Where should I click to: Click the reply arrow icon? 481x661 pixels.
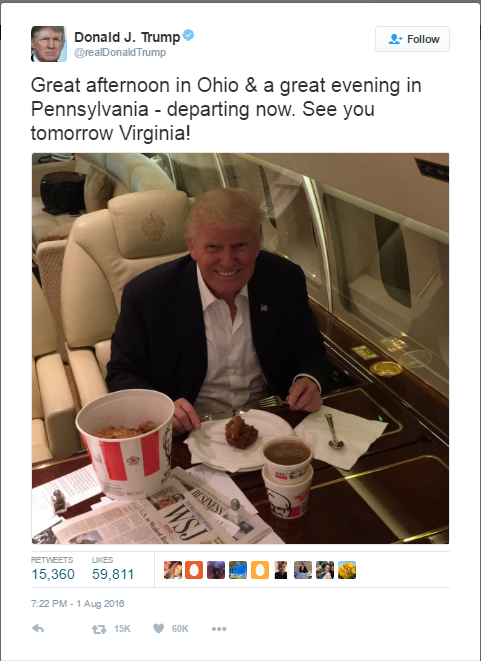tap(38, 629)
